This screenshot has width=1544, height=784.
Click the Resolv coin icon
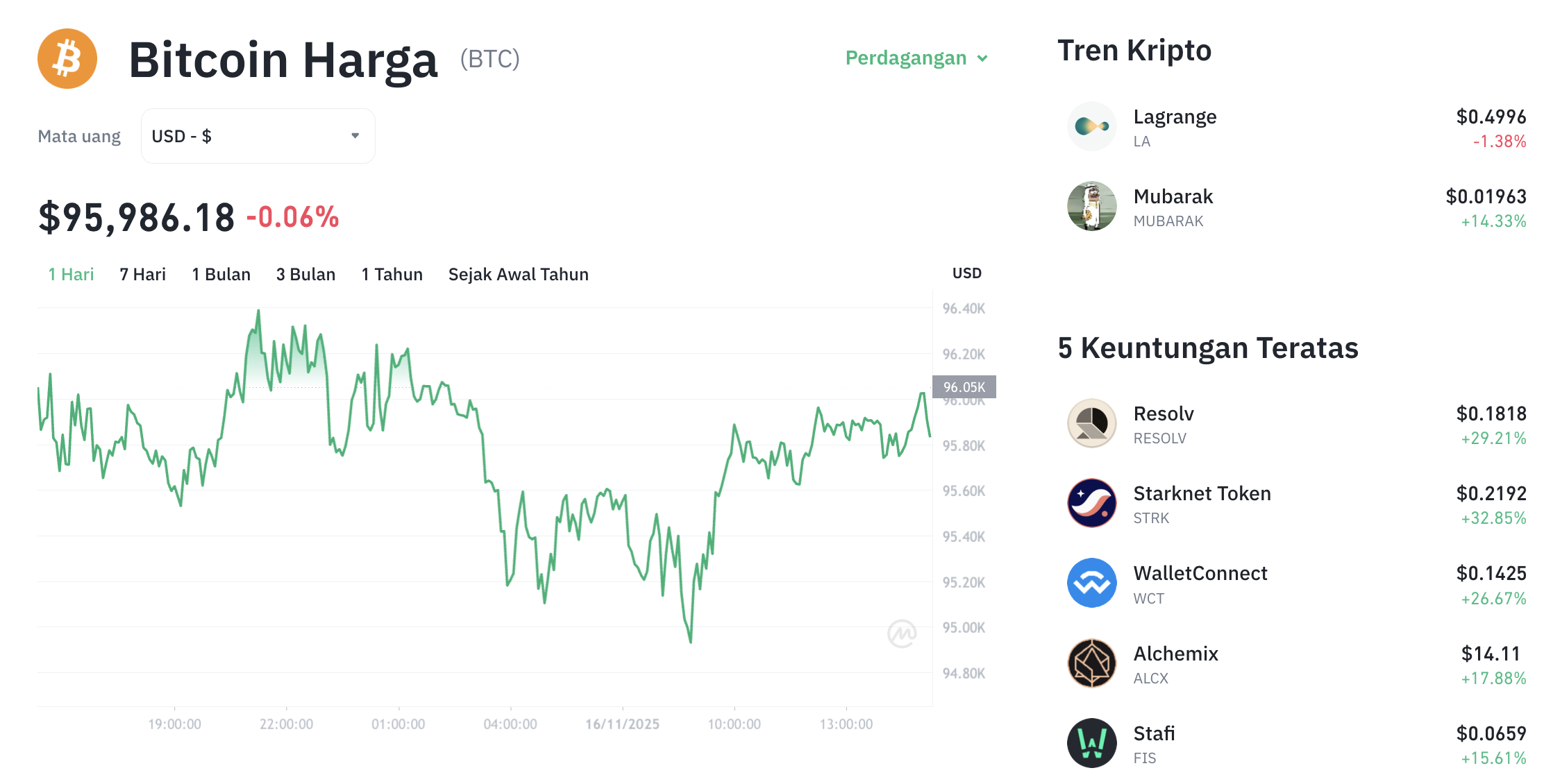[x=1091, y=423]
